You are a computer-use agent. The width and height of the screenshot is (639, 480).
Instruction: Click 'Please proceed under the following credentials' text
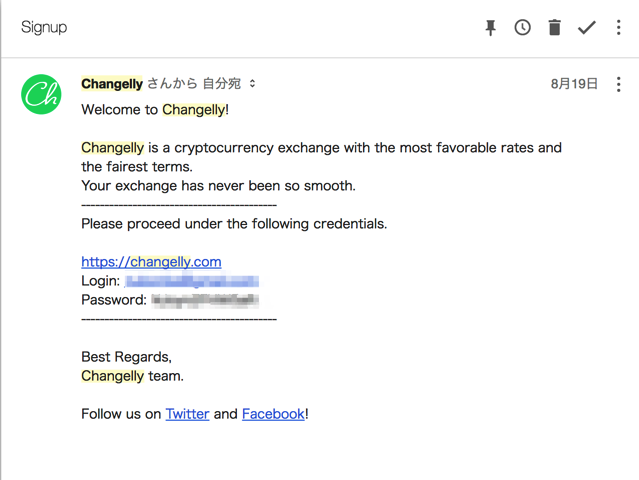coord(234,224)
